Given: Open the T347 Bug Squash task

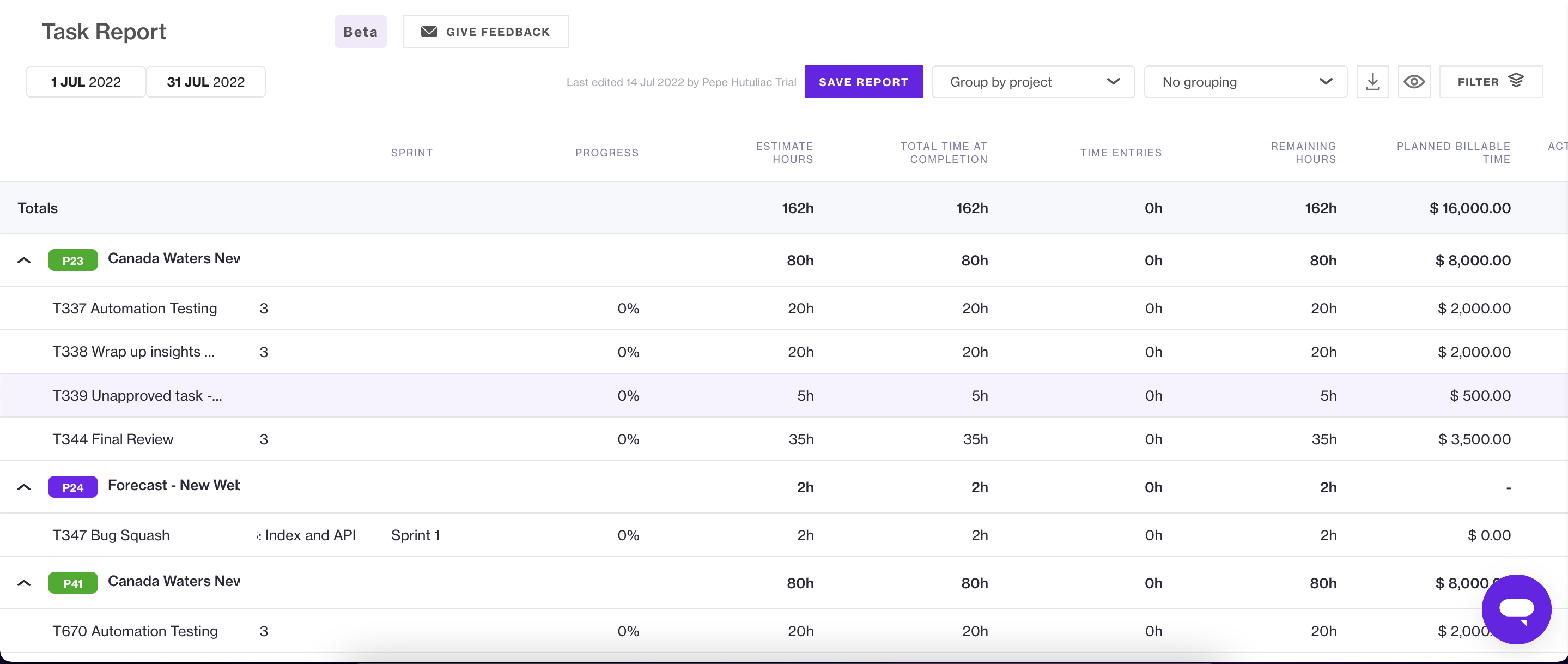Looking at the screenshot, I should pyautogui.click(x=111, y=535).
